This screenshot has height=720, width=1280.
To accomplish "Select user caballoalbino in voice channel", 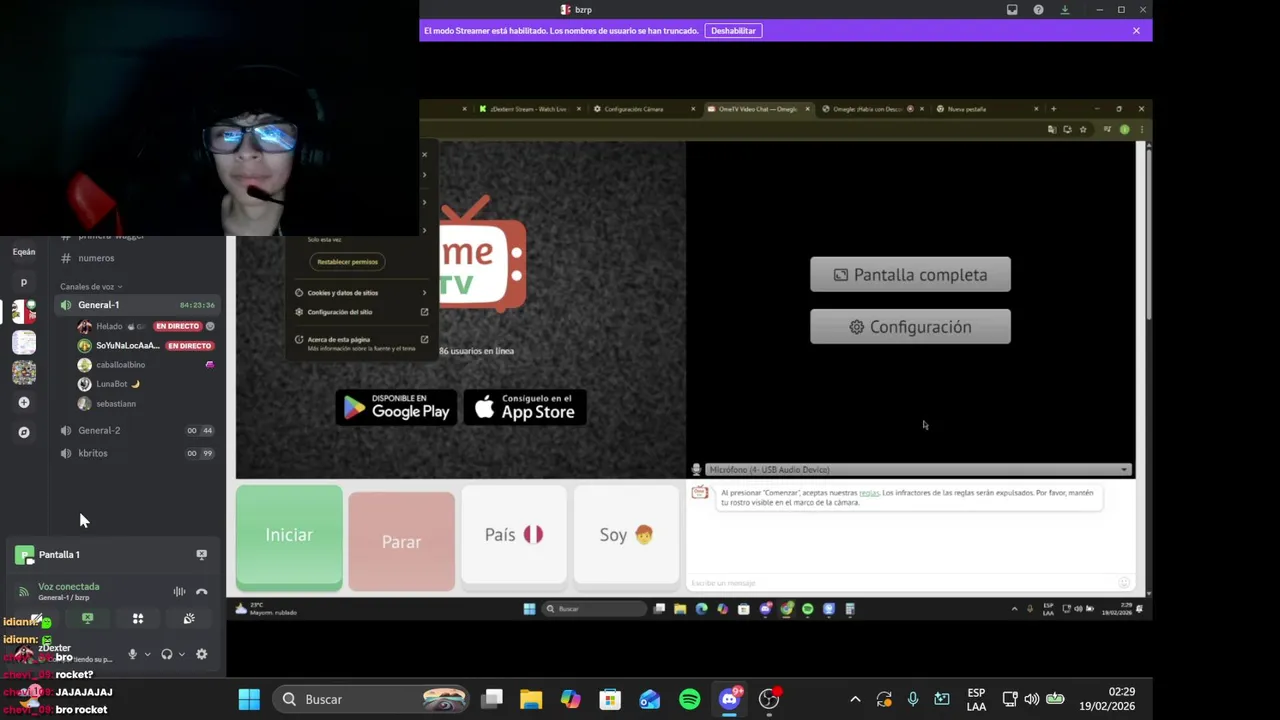I will click(147, 365).
